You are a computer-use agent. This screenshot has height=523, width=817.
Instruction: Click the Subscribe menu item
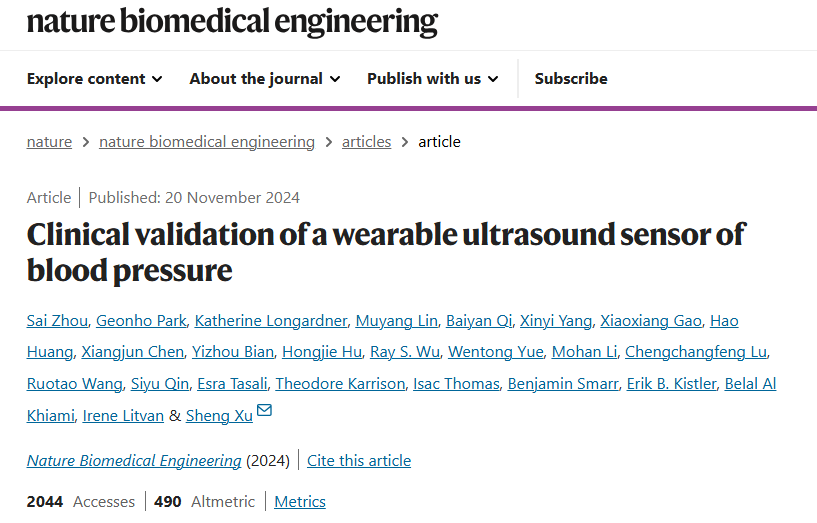[x=571, y=79]
